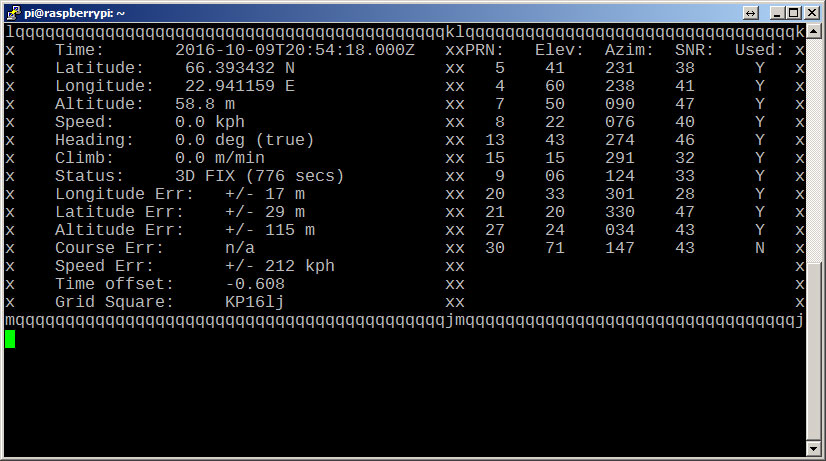
Task: Click the Longitude Err value +/- 17 m
Action: click(x=265, y=194)
